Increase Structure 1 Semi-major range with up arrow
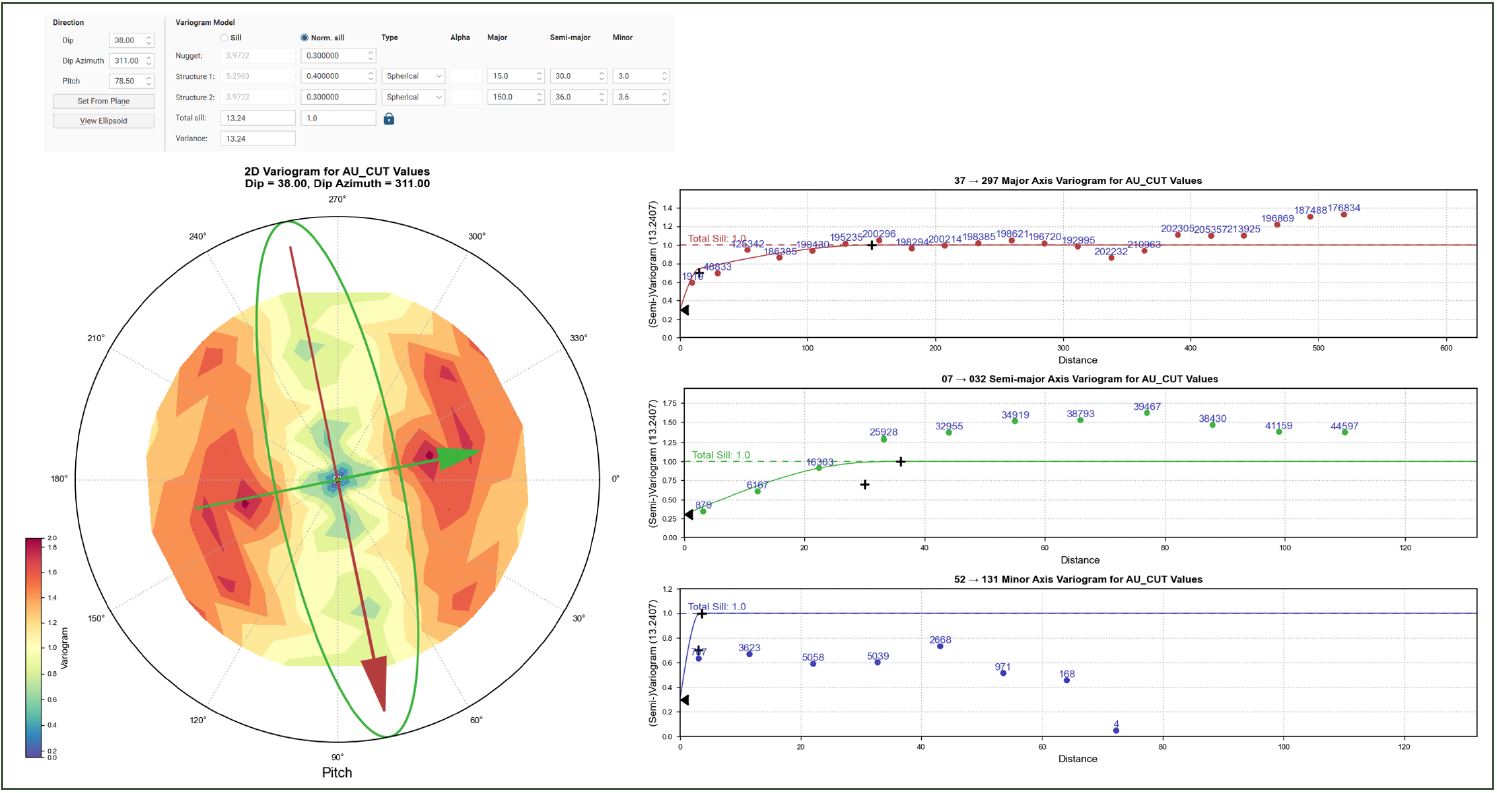This screenshot has height=793, width=1497. click(602, 73)
